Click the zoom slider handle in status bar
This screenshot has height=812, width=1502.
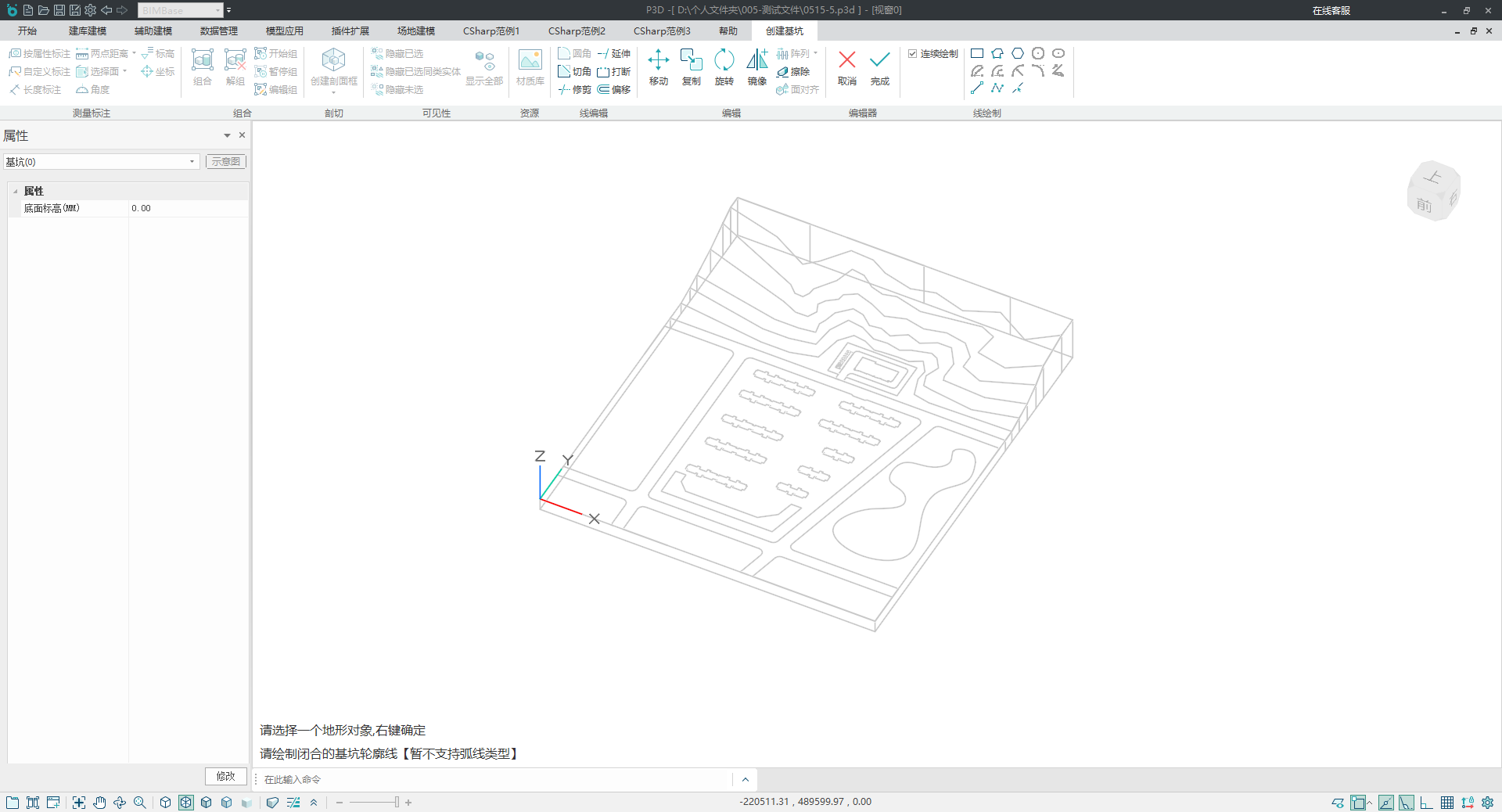coord(397,803)
